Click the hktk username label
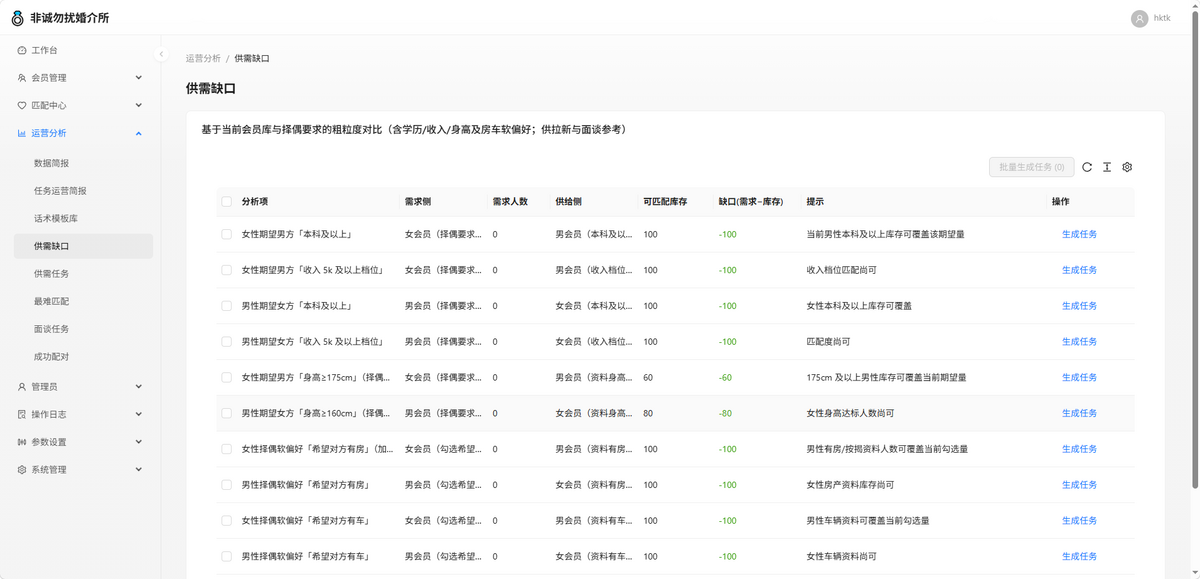This screenshot has height=579, width=1200. [1162, 18]
